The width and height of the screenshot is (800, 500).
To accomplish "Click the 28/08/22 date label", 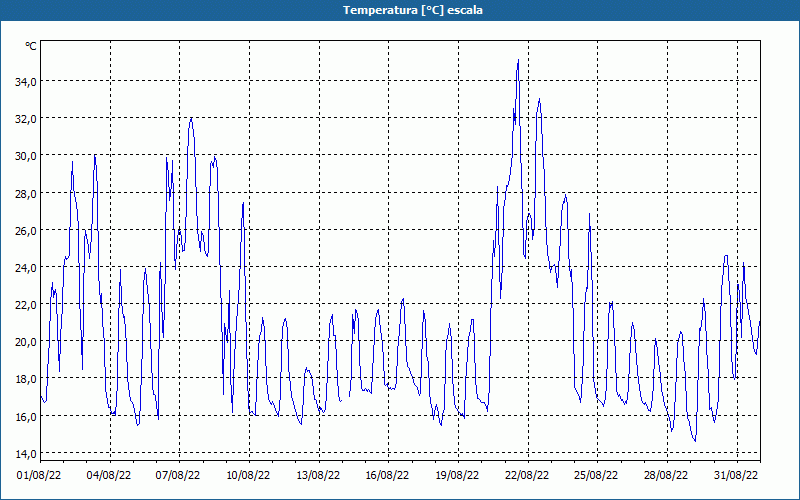I will 666,476.
